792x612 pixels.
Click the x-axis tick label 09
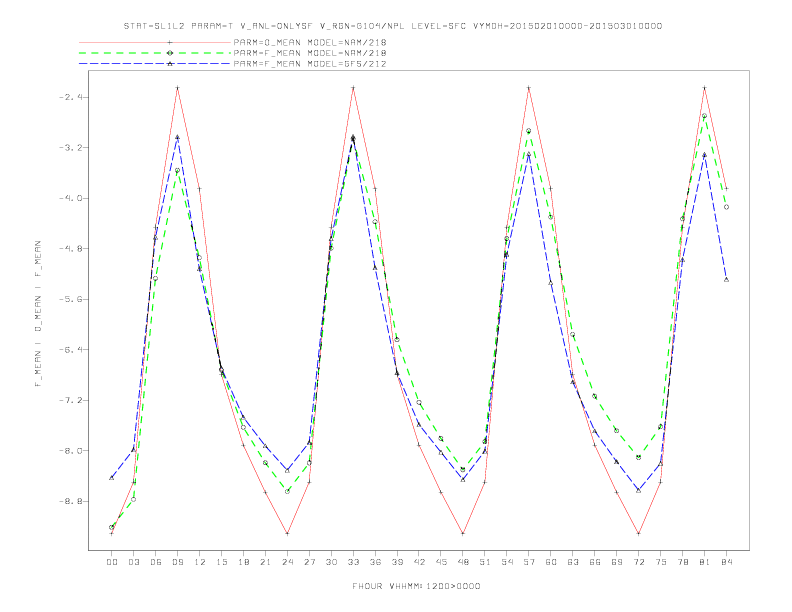[177, 562]
